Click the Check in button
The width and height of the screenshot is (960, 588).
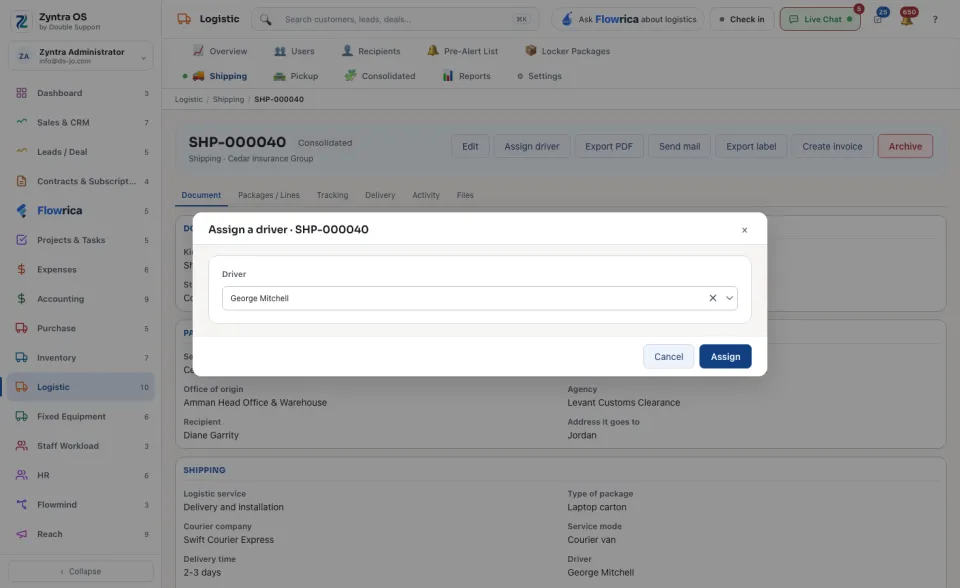(x=742, y=19)
